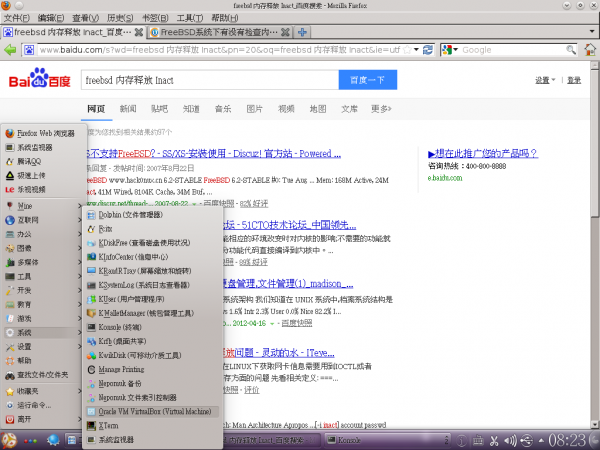Launch XTerm from the system submenu
Viewport: 600px width, 450px height.
(152, 426)
